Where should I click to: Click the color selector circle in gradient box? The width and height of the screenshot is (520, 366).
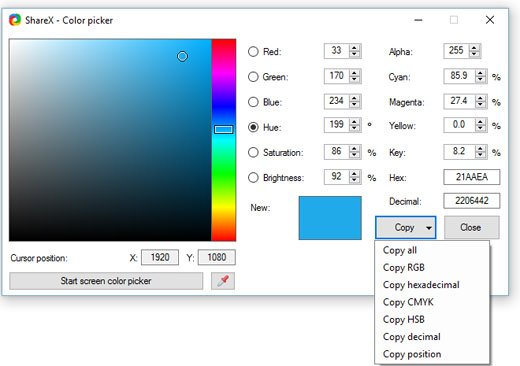(182, 56)
